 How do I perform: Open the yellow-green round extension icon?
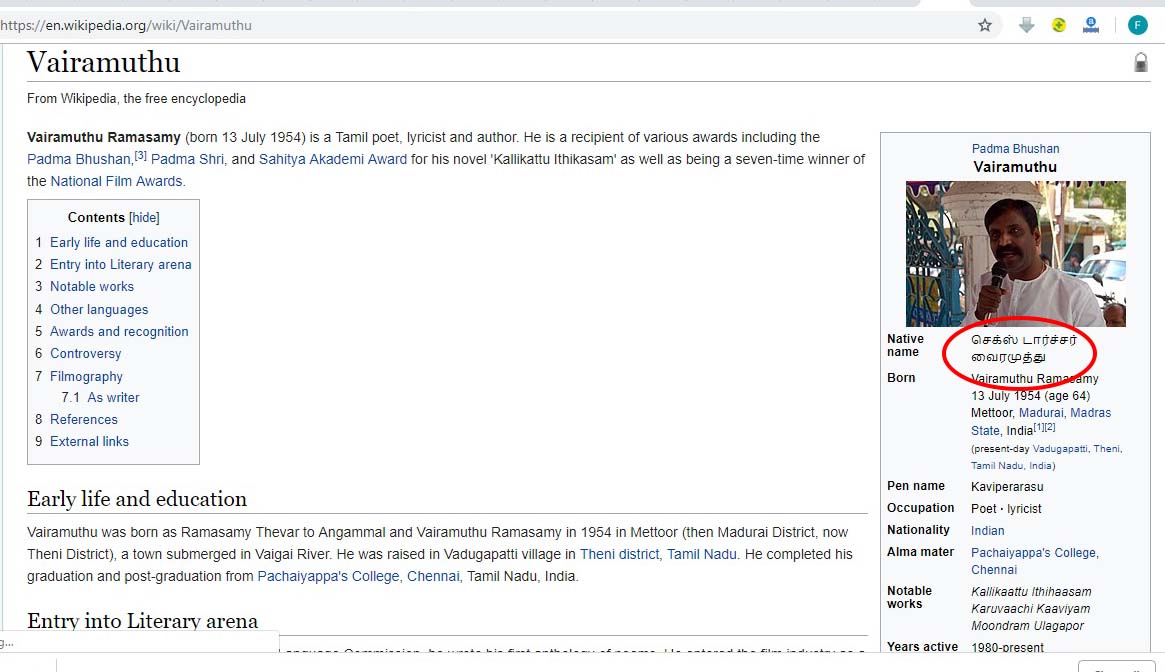(1059, 25)
